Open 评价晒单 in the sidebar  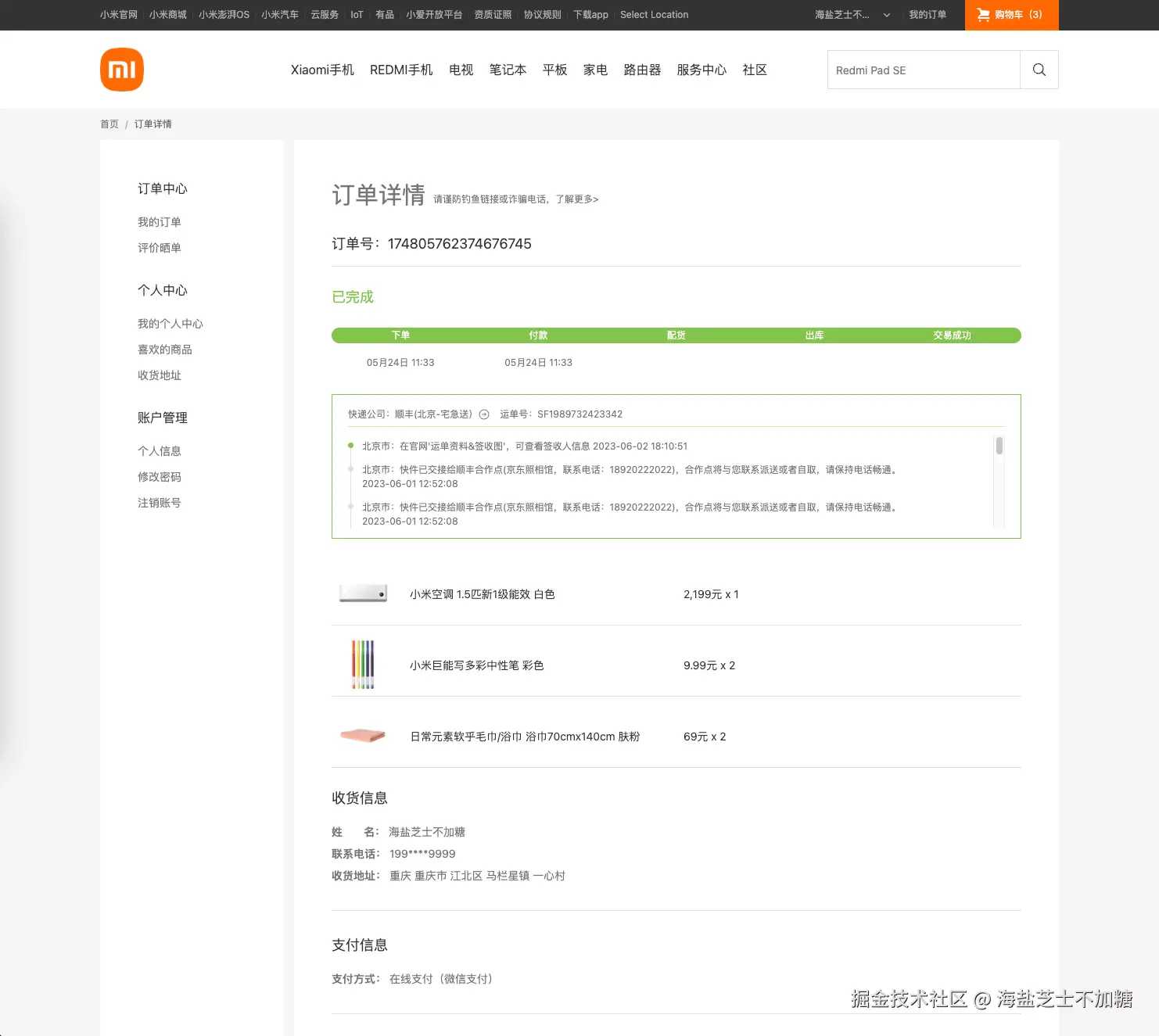[x=160, y=248]
